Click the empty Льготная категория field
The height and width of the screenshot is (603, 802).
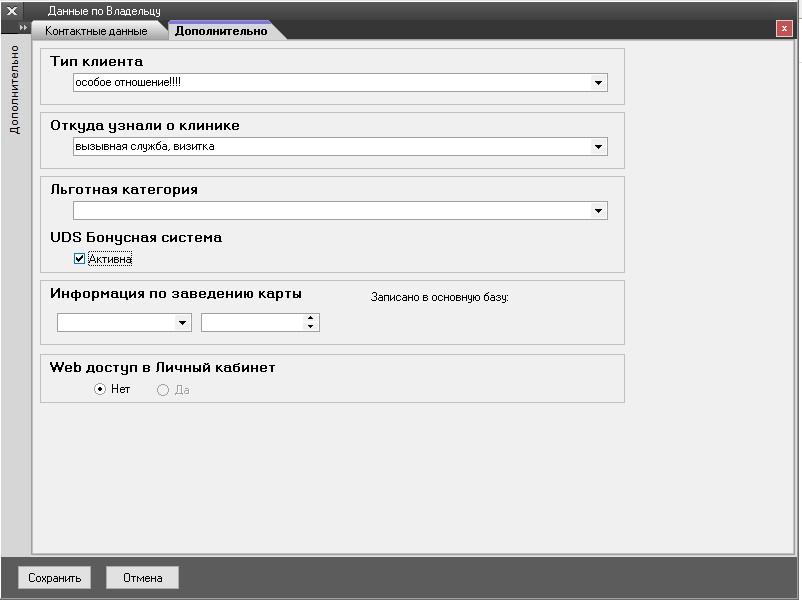coord(330,211)
